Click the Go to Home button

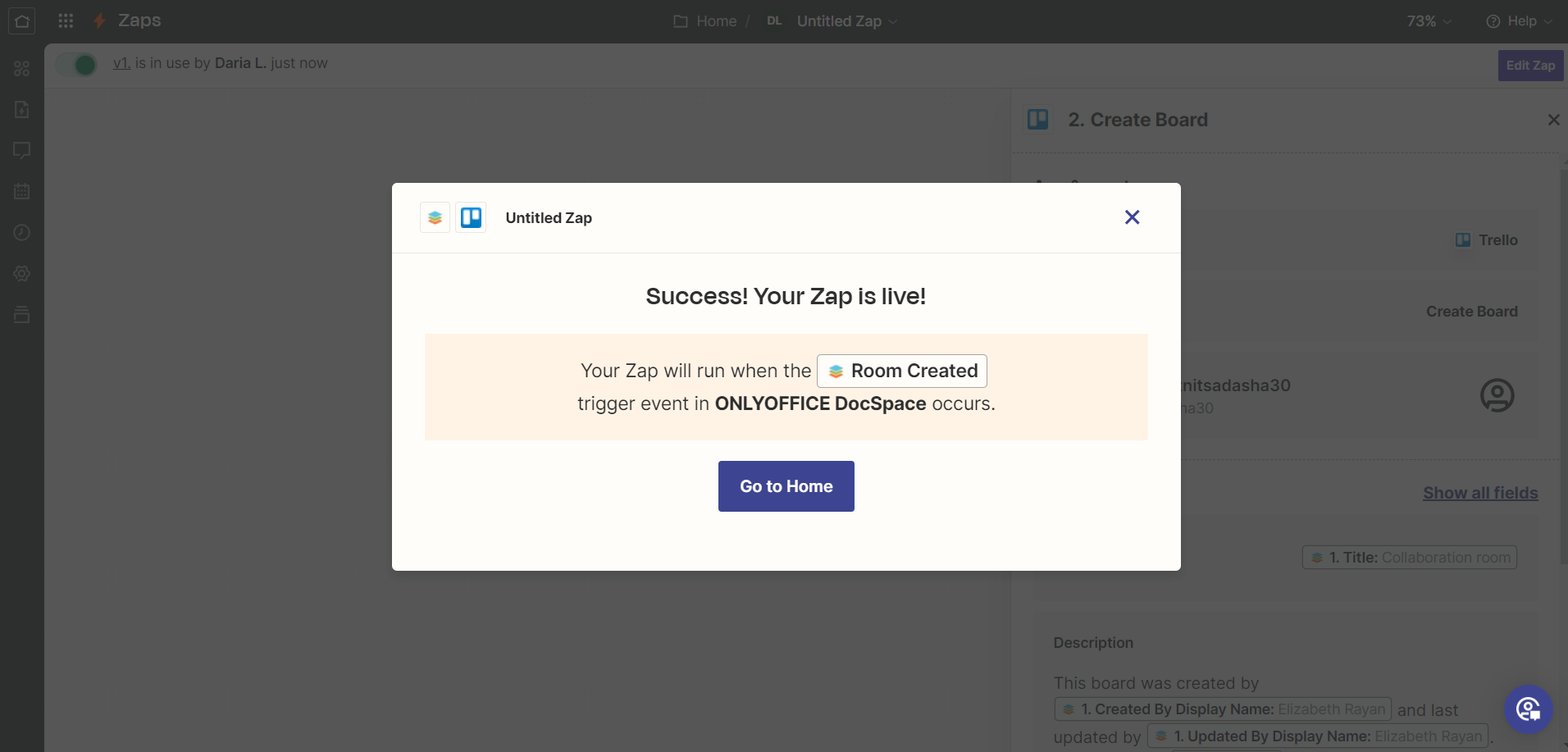click(786, 486)
